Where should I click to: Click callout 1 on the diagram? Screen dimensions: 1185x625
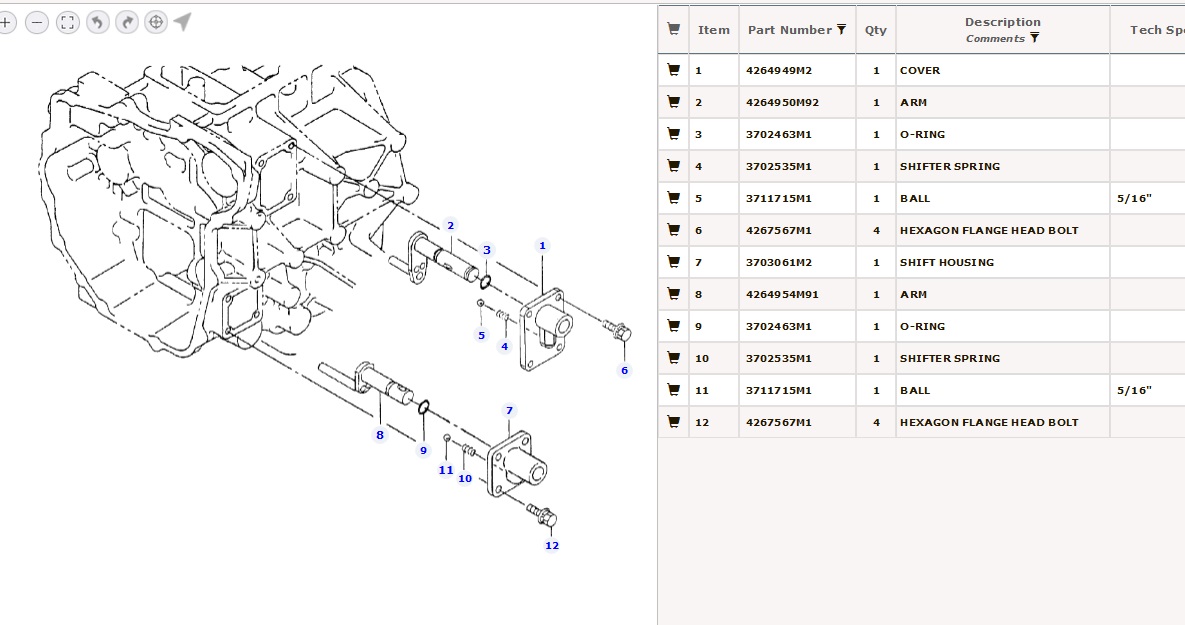point(542,245)
